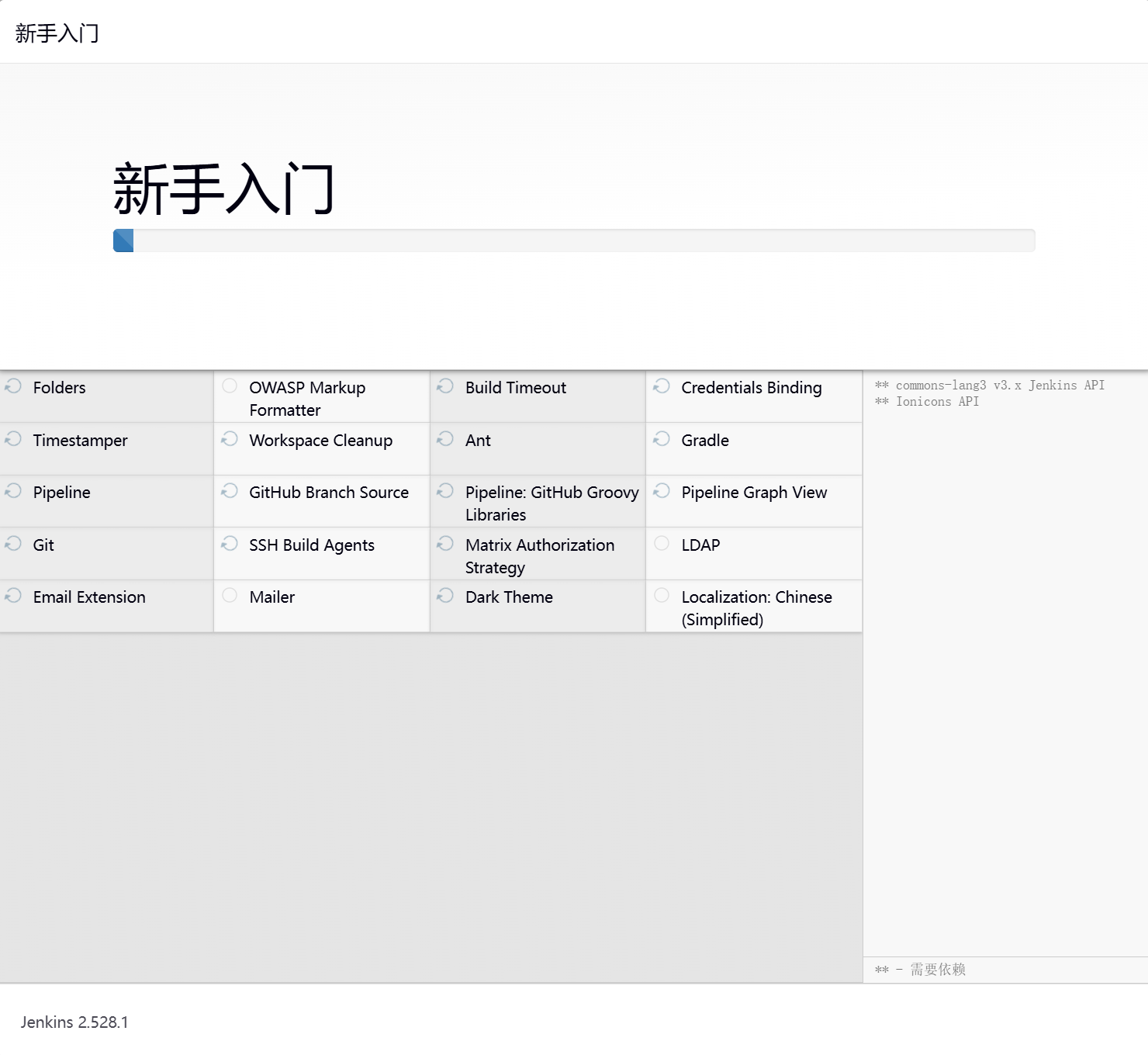Screen dimensions: 1148x1055
Task: Click the pending circle beside LDAP
Action: tap(662, 543)
